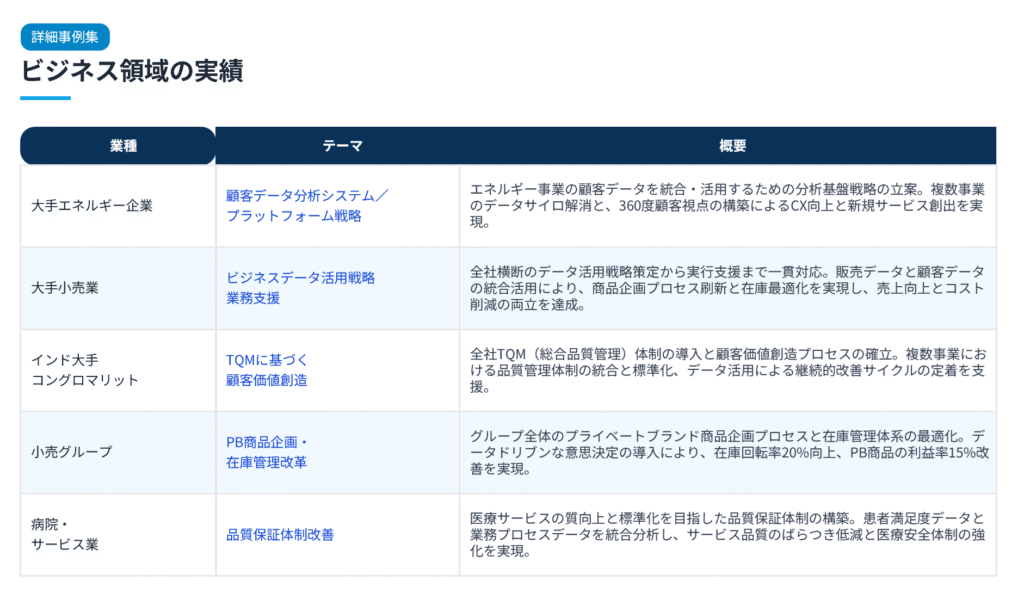Follow the TQMに基づく顧客価値創造 link
The width and height of the screenshot is (1024, 606).
click(267, 370)
